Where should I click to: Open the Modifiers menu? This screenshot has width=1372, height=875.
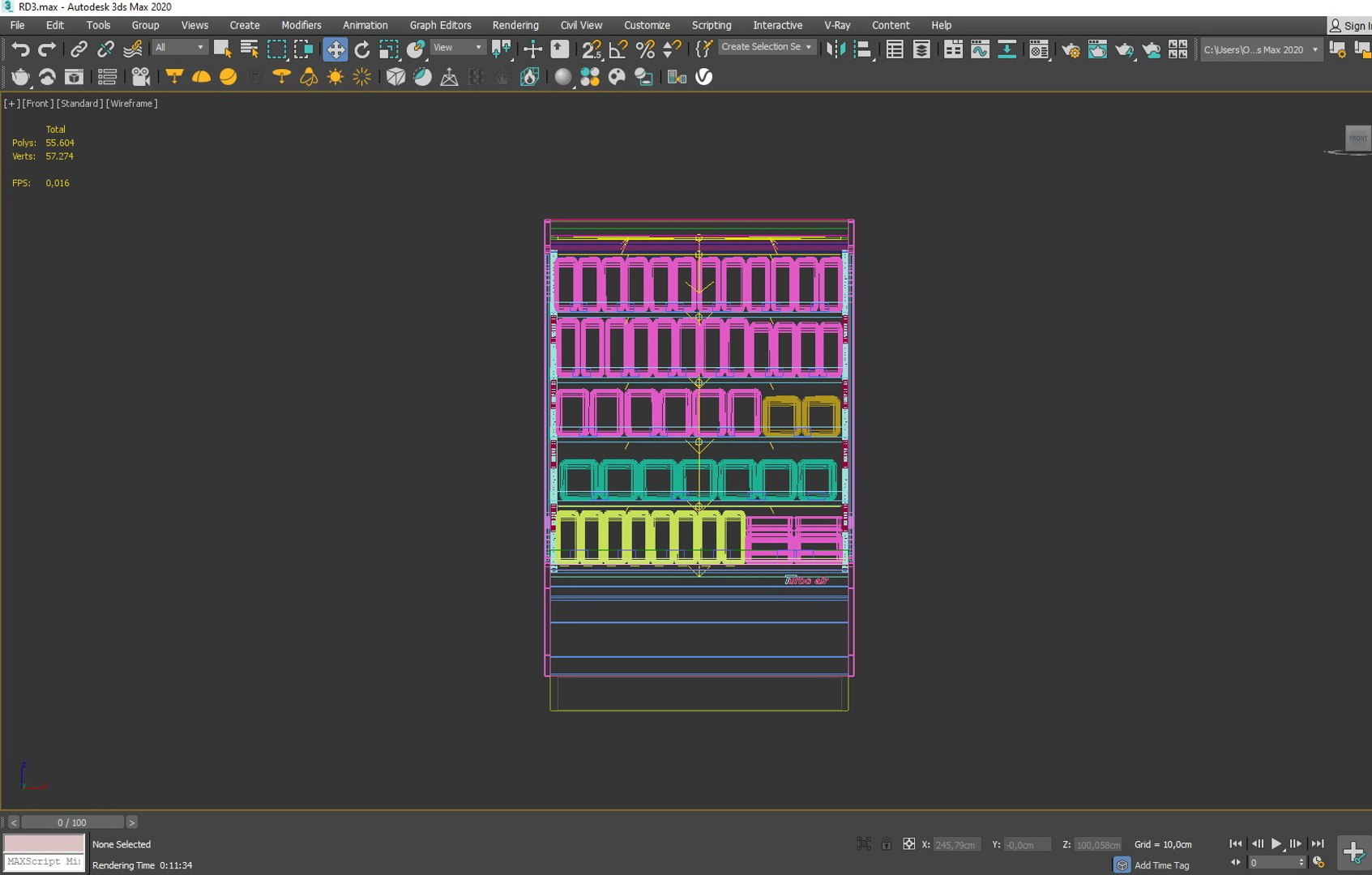tap(301, 25)
